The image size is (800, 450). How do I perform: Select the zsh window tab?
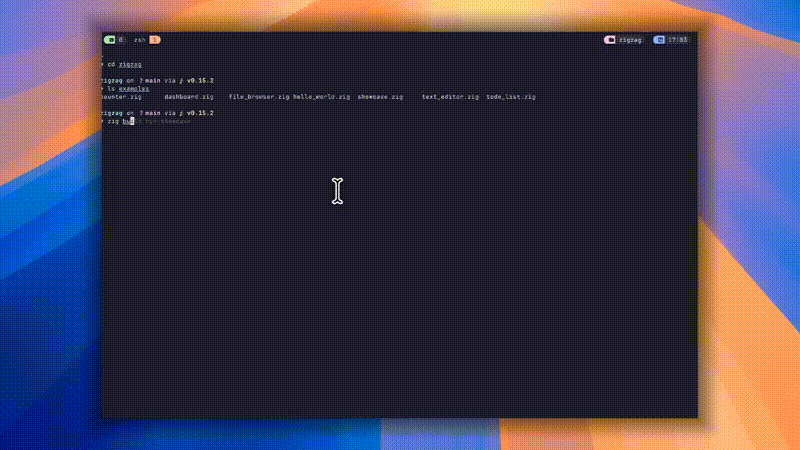click(x=140, y=40)
